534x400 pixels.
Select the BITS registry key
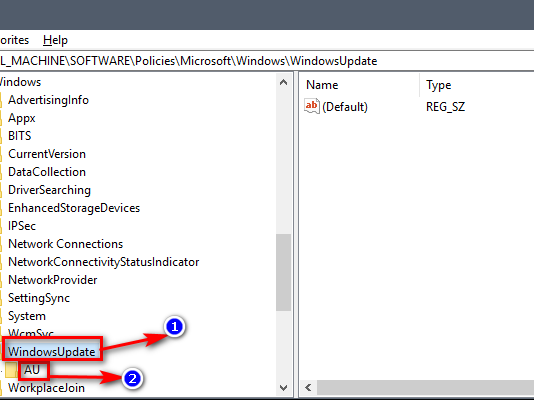click(x=19, y=136)
